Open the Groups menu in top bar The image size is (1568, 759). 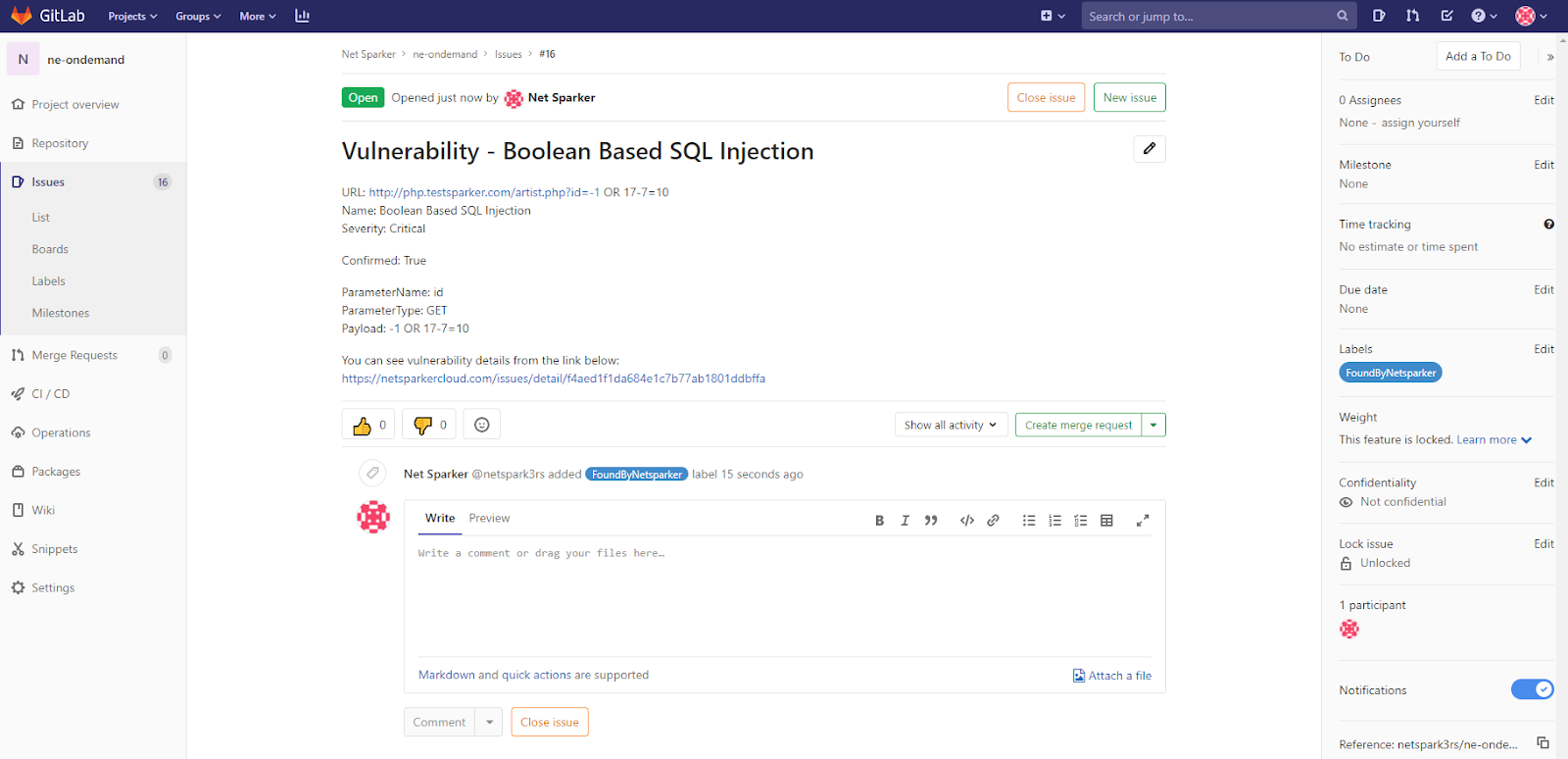click(x=198, y=17)
